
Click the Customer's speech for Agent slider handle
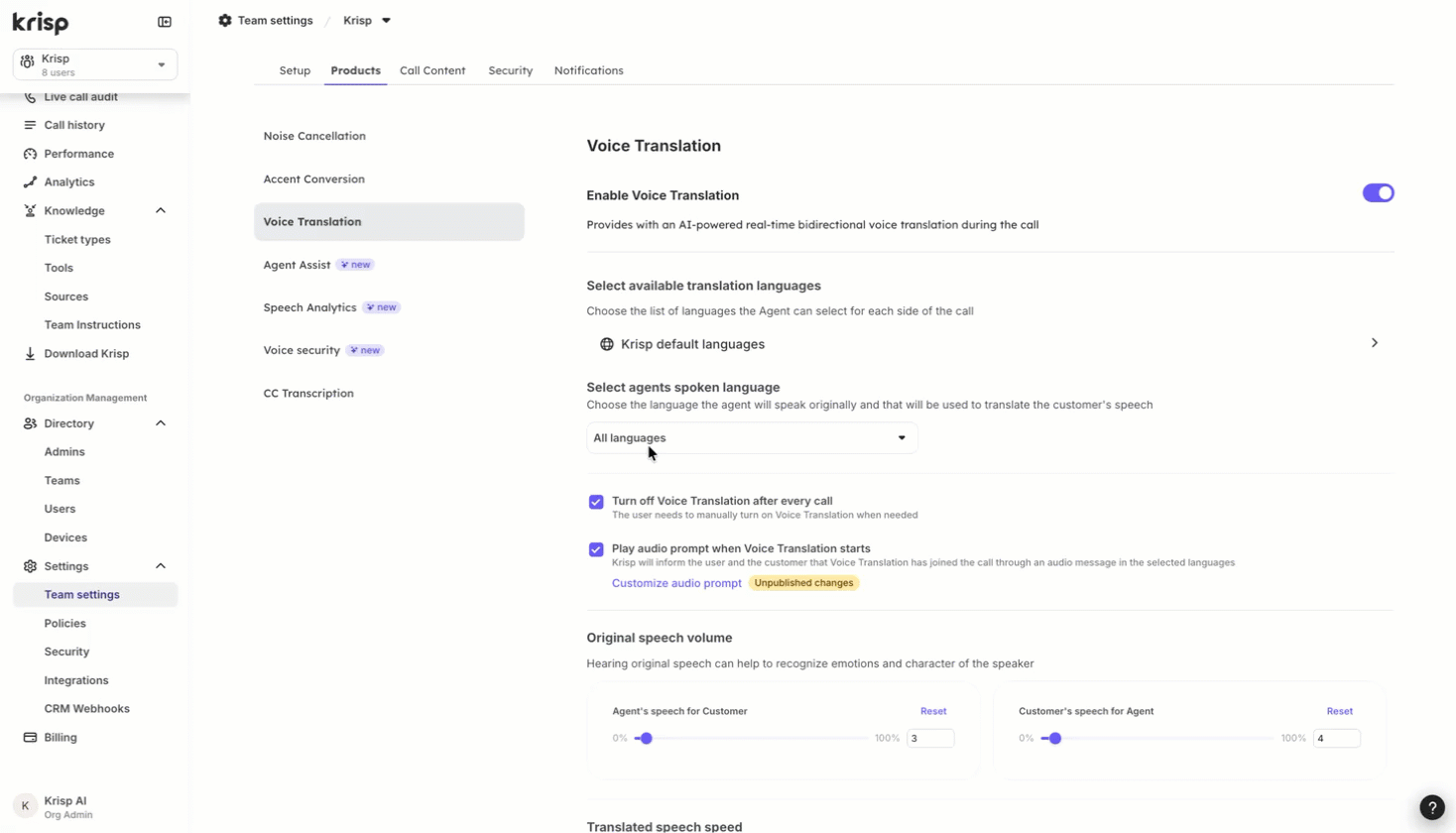point(1055,739)
